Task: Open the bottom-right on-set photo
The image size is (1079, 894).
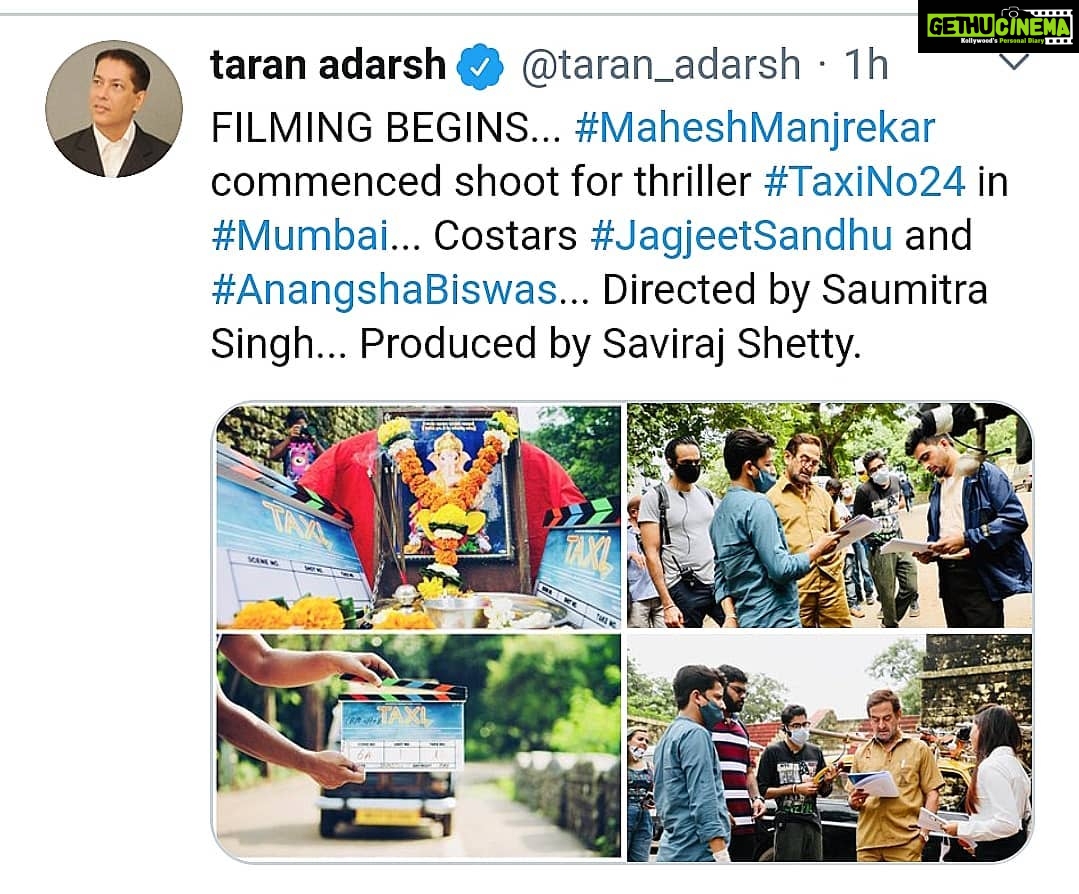Action: [x=829, y=747]
